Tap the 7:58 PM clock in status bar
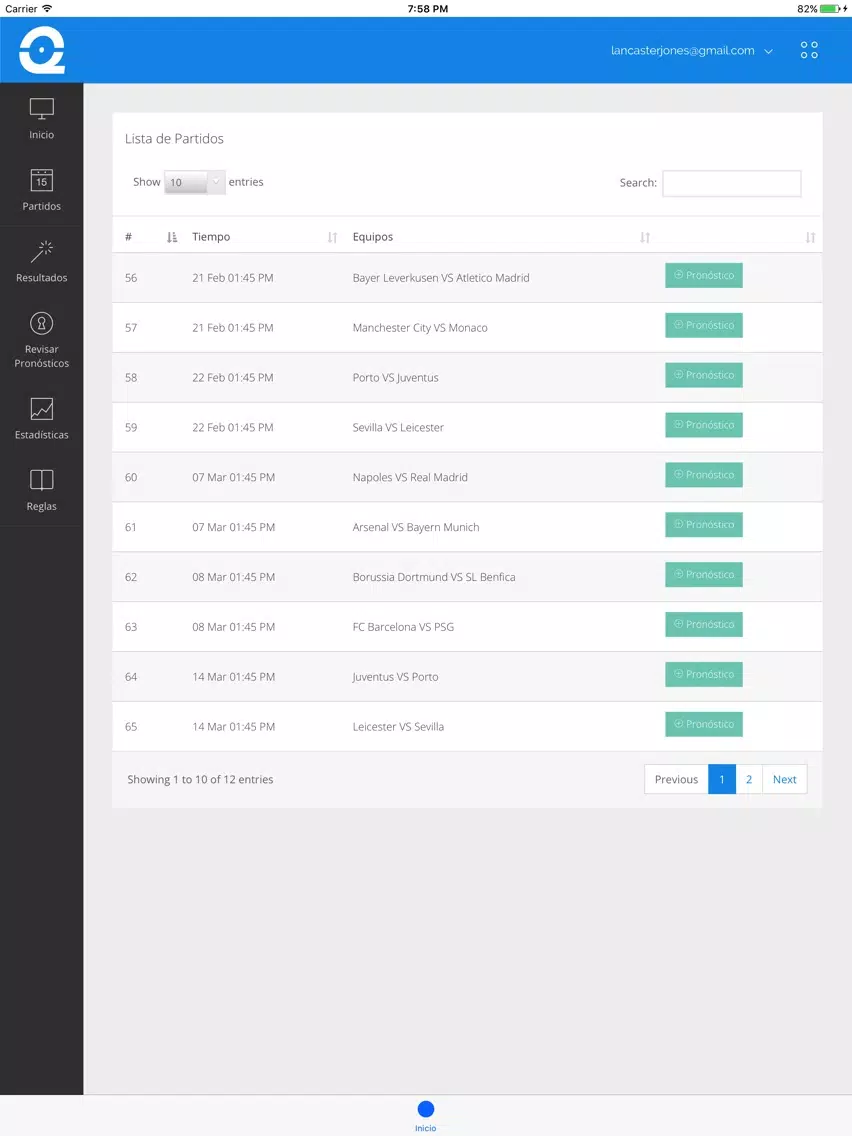The image size is (852, 1136). [x=427, y=9]
